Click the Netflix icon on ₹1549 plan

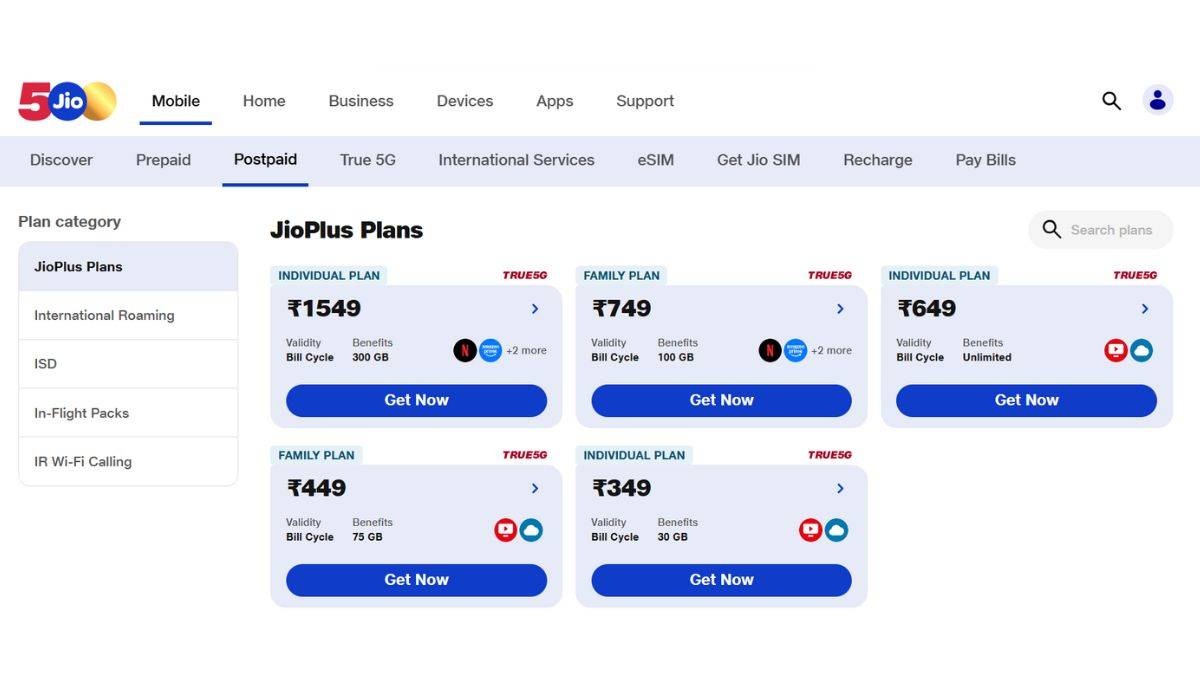[466, 351]
